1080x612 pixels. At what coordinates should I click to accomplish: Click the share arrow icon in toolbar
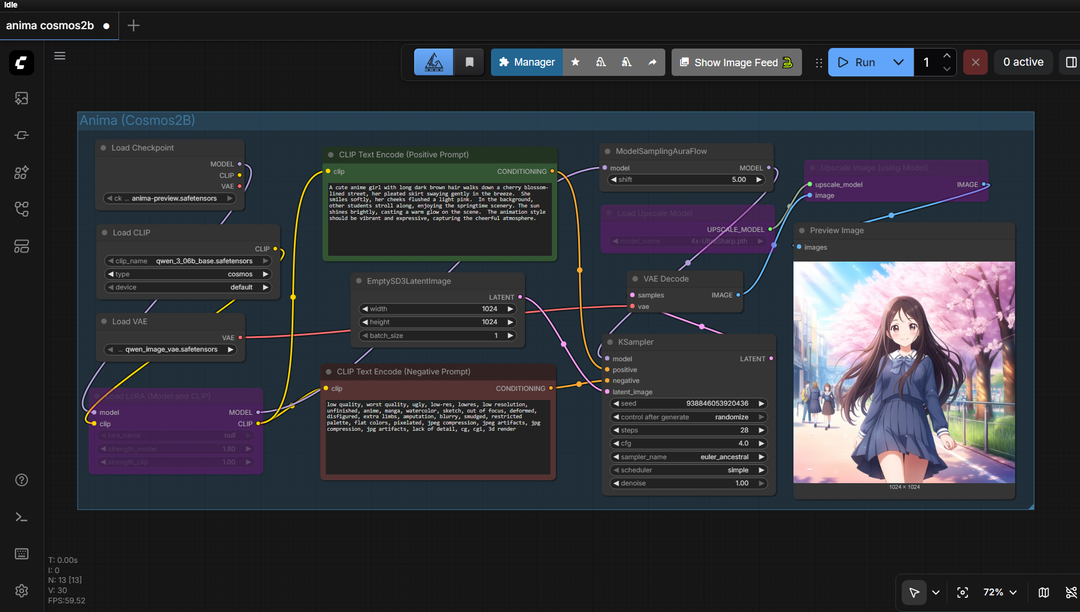pos(652,62)
